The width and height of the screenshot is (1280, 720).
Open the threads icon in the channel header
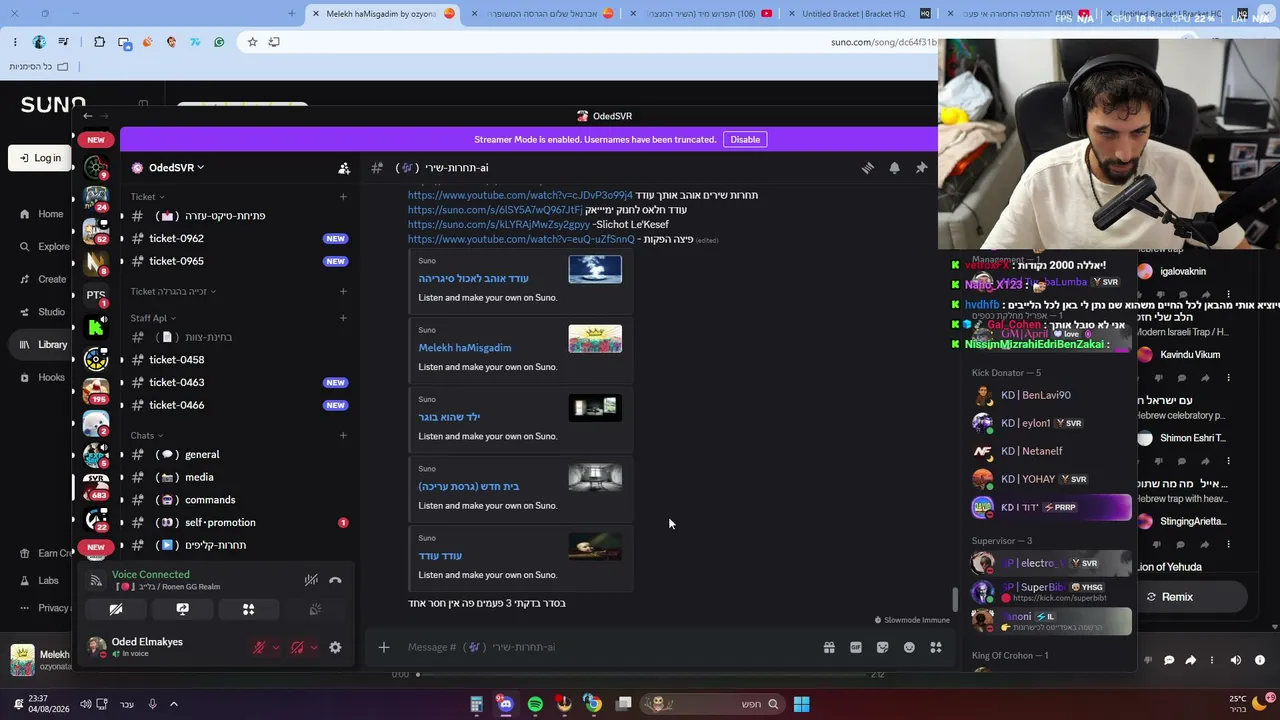click(x=868, y=168)
